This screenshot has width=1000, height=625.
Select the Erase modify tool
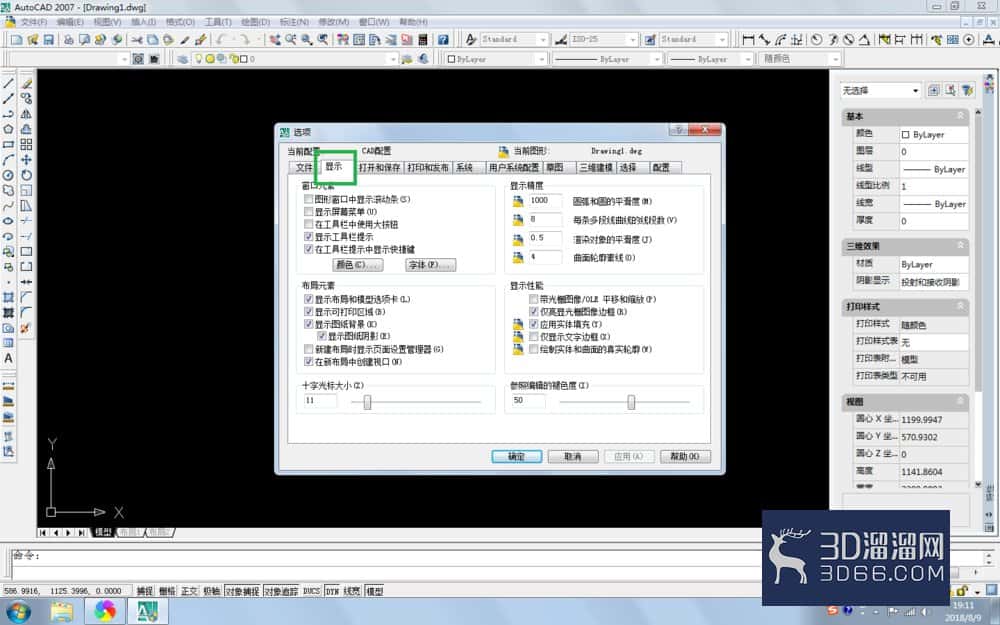click(x=26, y=84)
